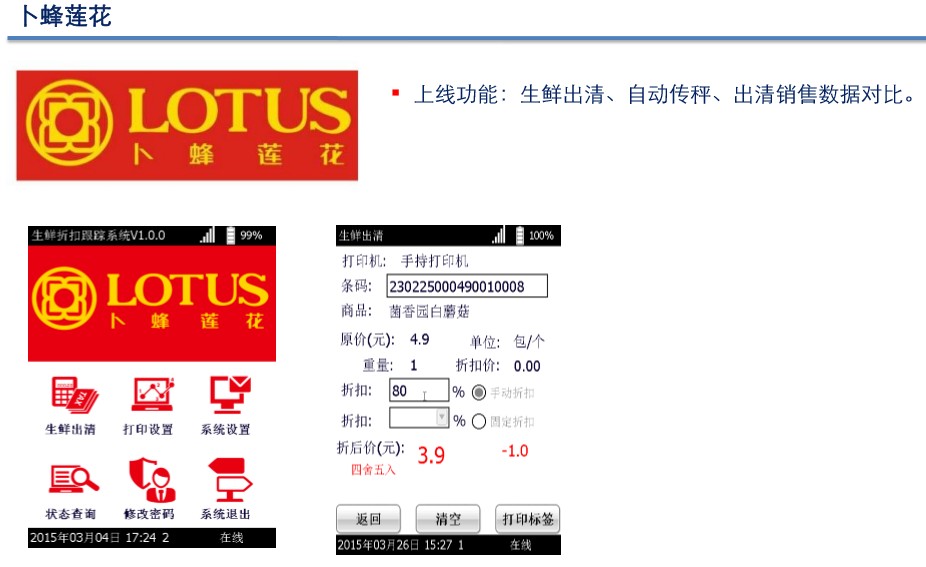This screenshot has height=567, width=926.
Task: Click the 手持打印机 printer name
Action: tap(435, 261)
